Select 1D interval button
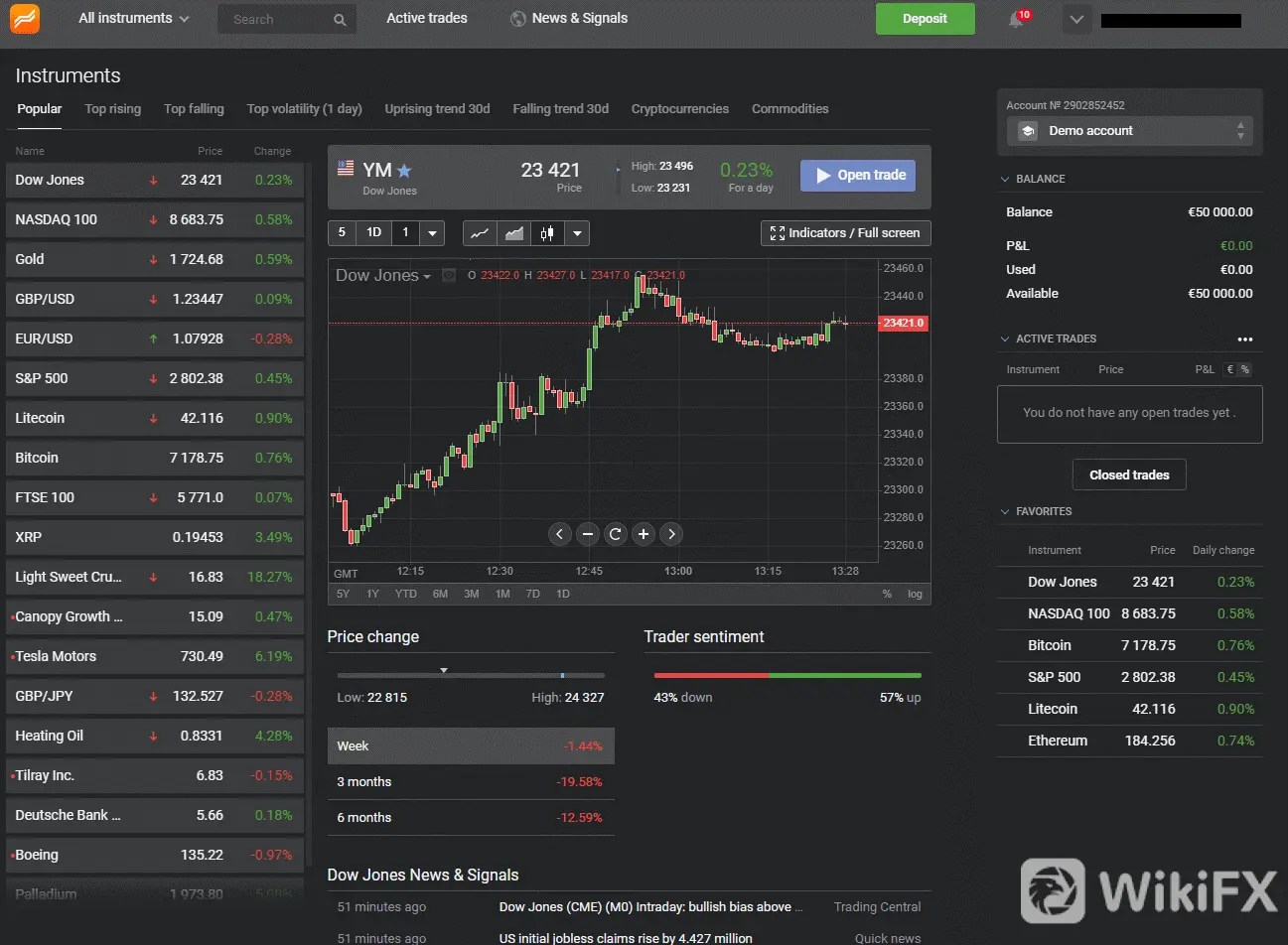 point(373,233)
